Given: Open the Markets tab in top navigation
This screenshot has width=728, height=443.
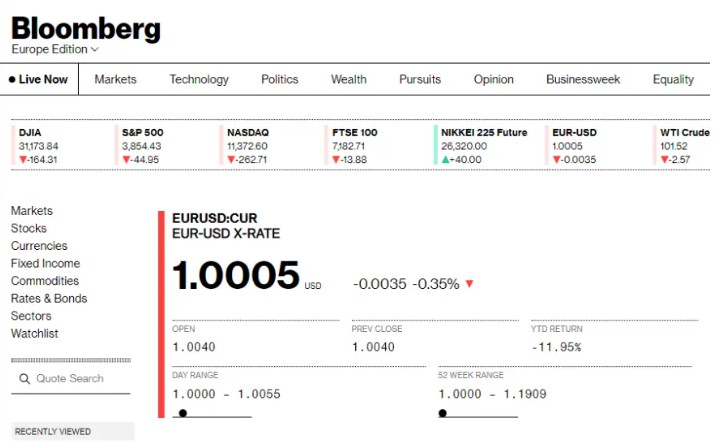Looking at the screenshot, I should pyautogui.click(x=116, y=79).
